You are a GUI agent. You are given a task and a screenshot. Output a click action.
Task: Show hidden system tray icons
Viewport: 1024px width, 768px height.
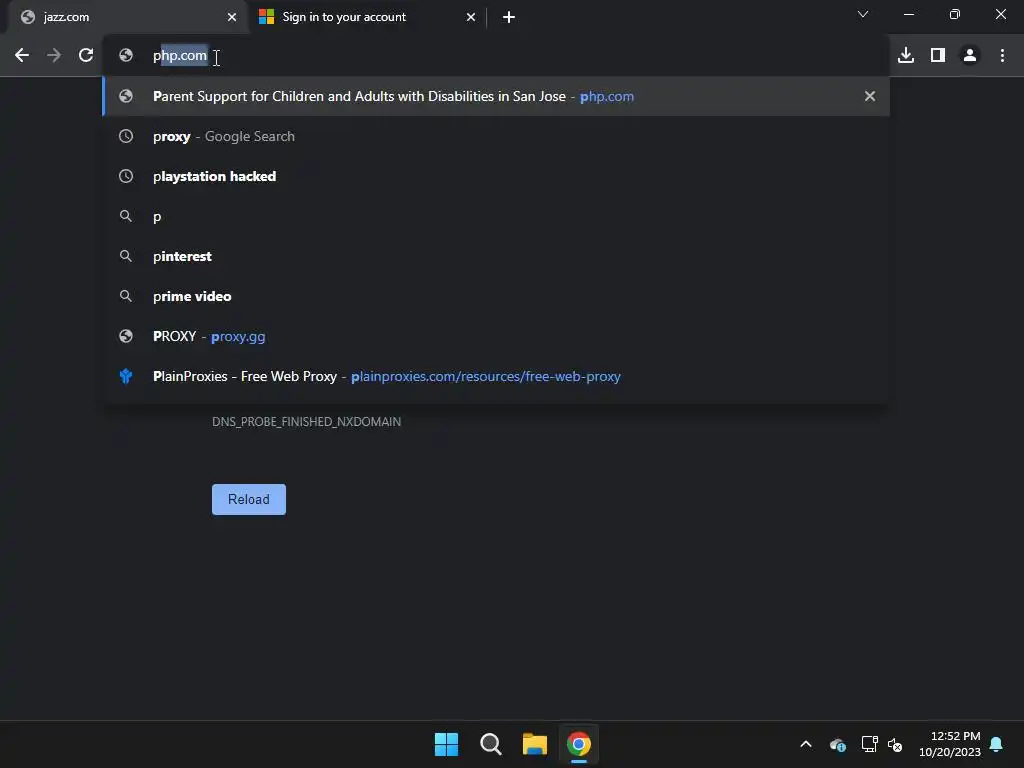tap(806, 744)
